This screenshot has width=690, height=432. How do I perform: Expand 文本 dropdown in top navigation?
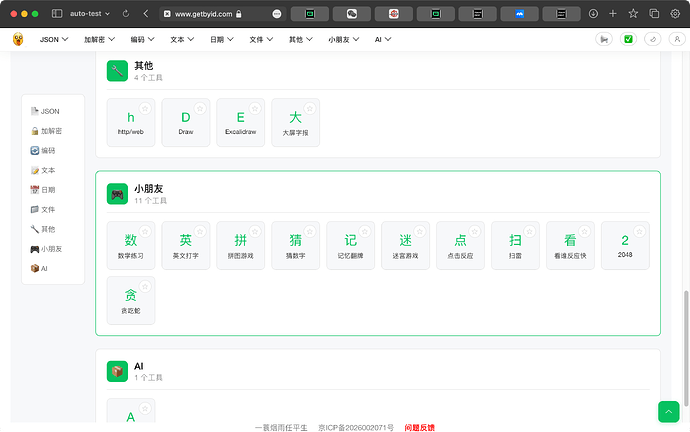coord(182,40)
